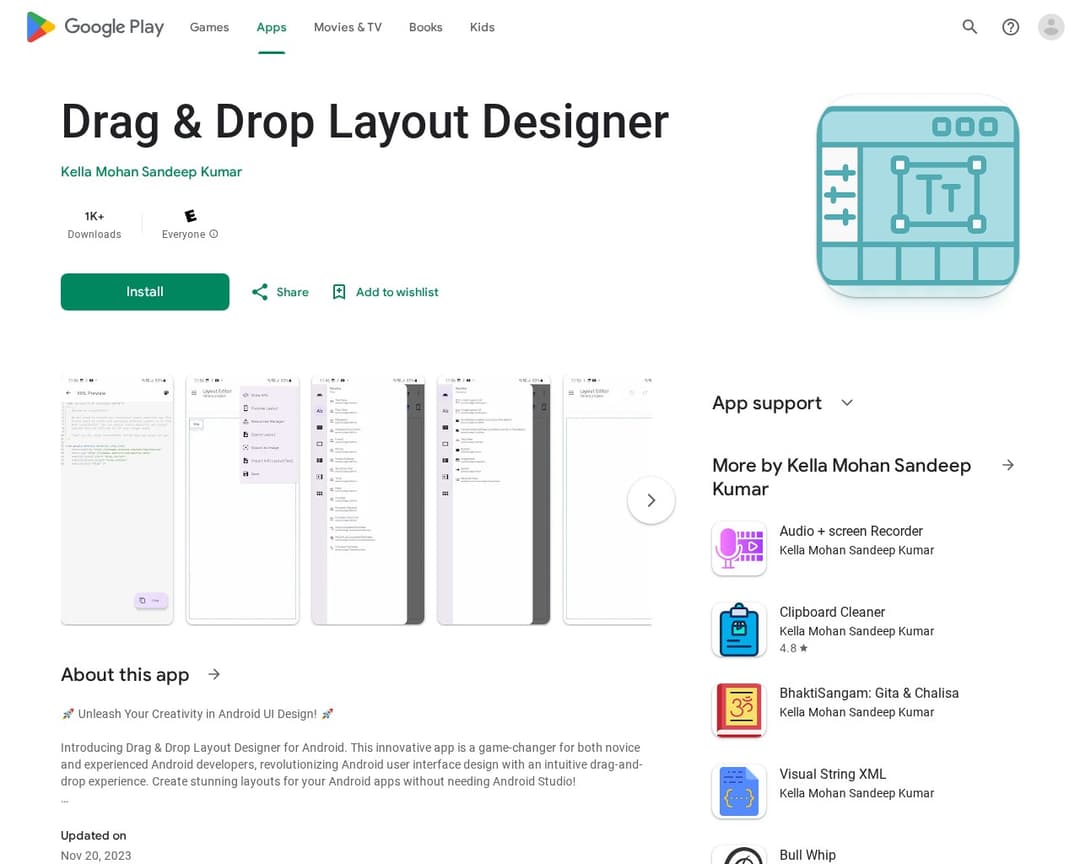Open the account profile avatar

pyautogui.click(x=1050, y=27)
